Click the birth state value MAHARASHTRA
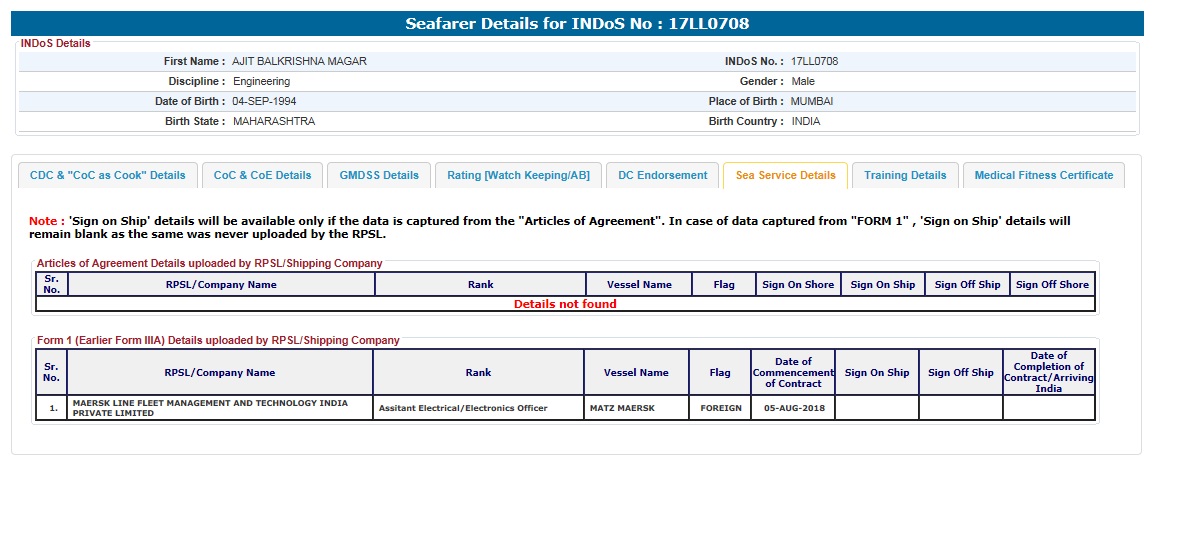1181x550 pixels. 273,121
